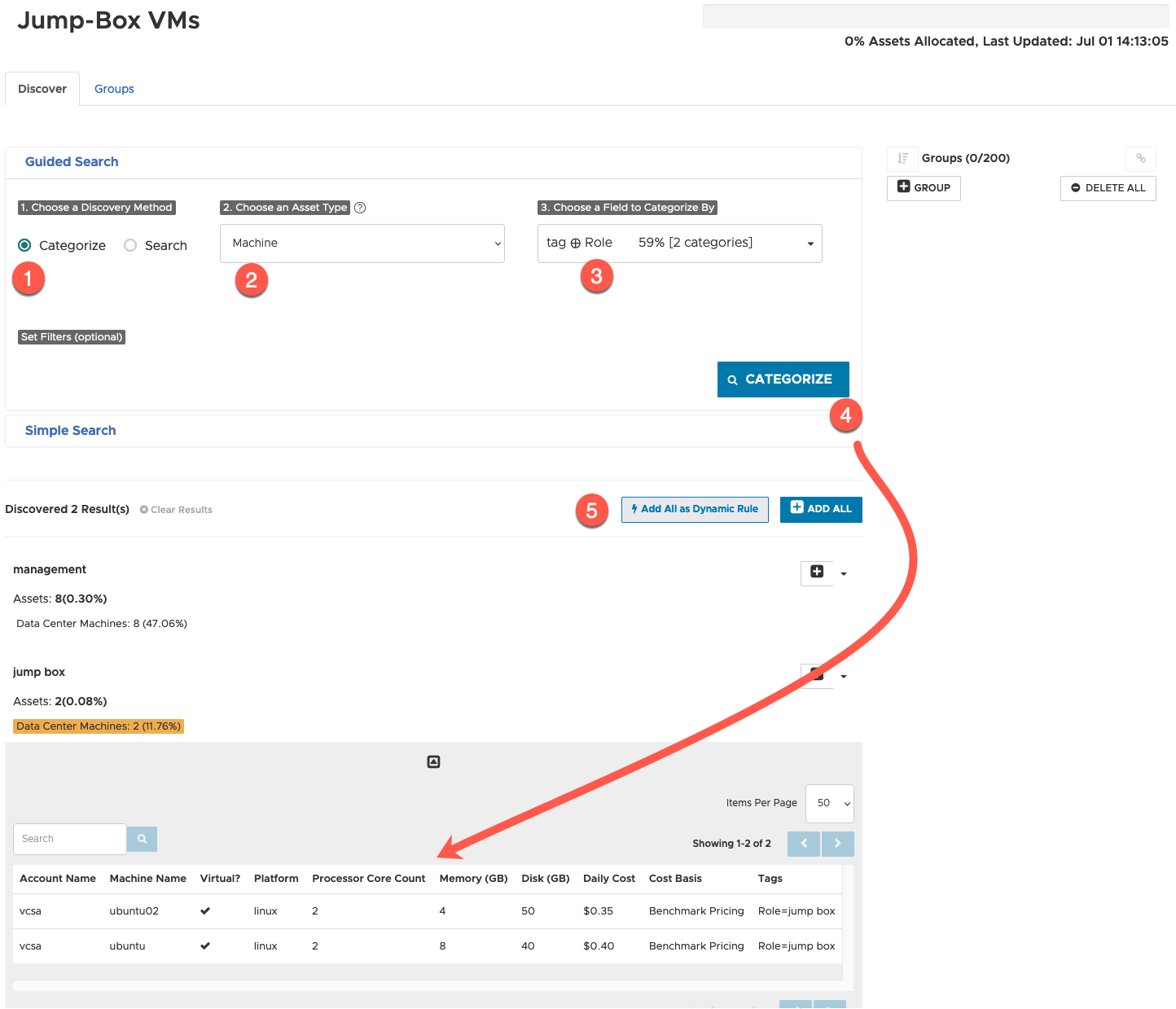Switch to the Discover tab
Screen dimensions: 1176x1009
click(42, 89)
